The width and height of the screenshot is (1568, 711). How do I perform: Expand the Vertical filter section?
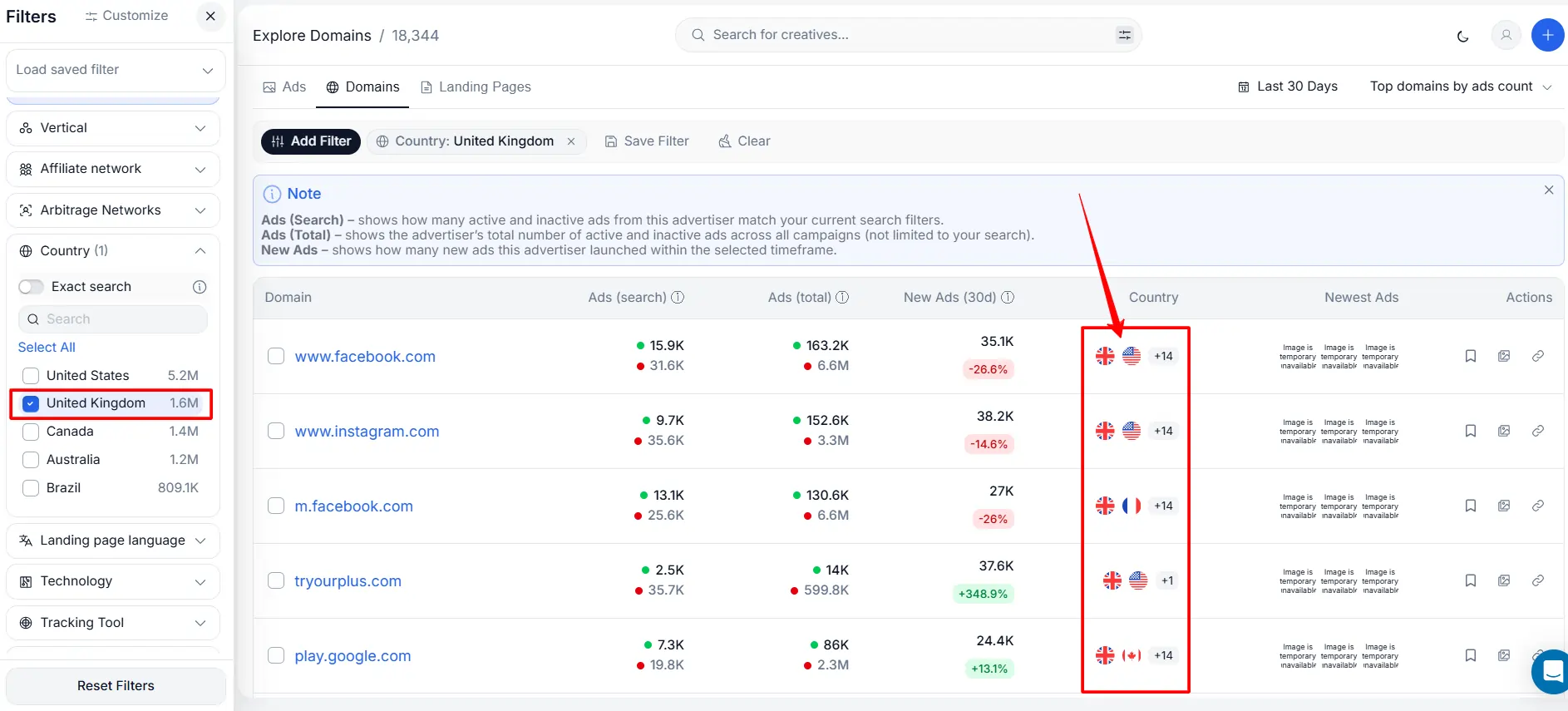[113, 128]
